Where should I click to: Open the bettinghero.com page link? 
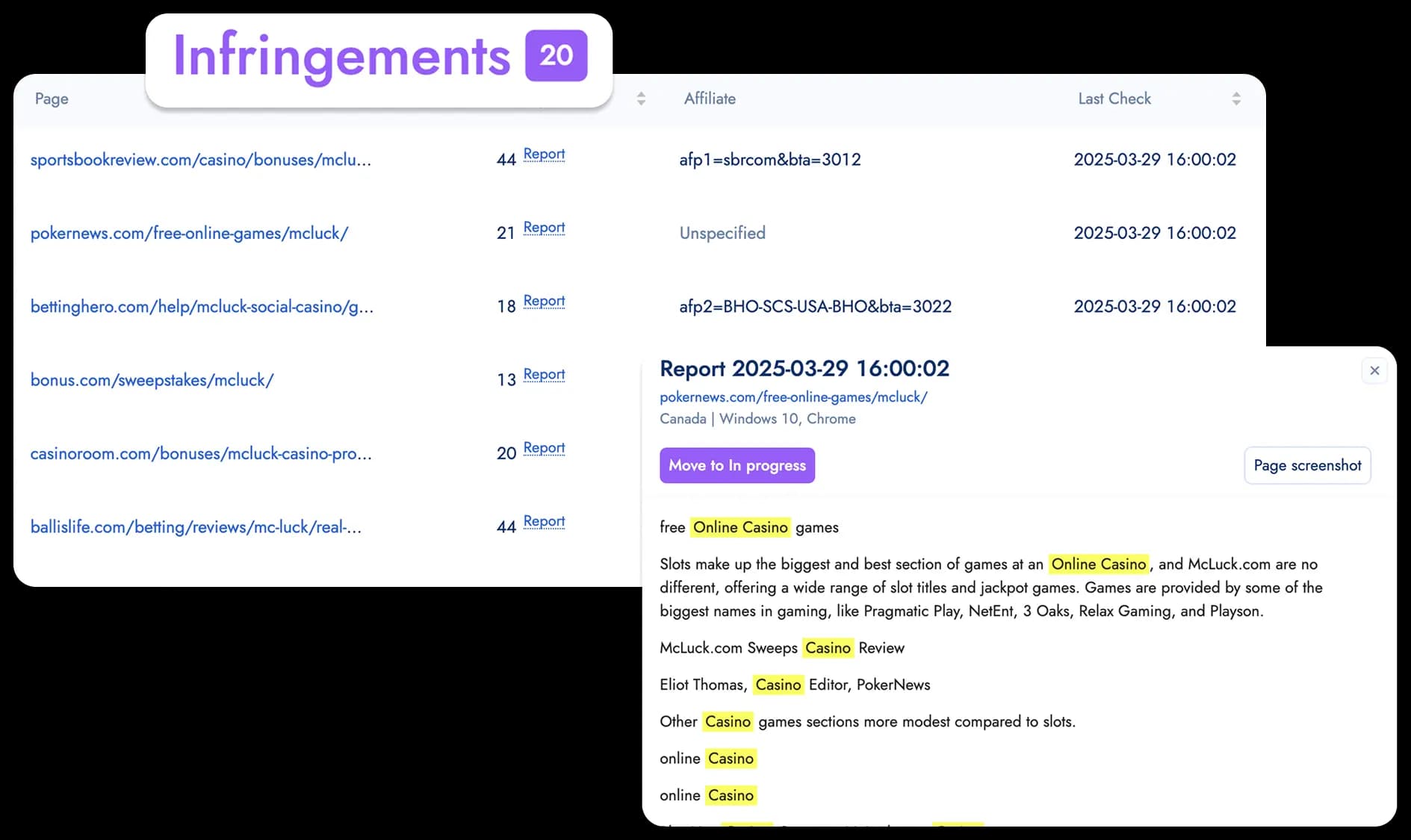(x=202, y=306)
